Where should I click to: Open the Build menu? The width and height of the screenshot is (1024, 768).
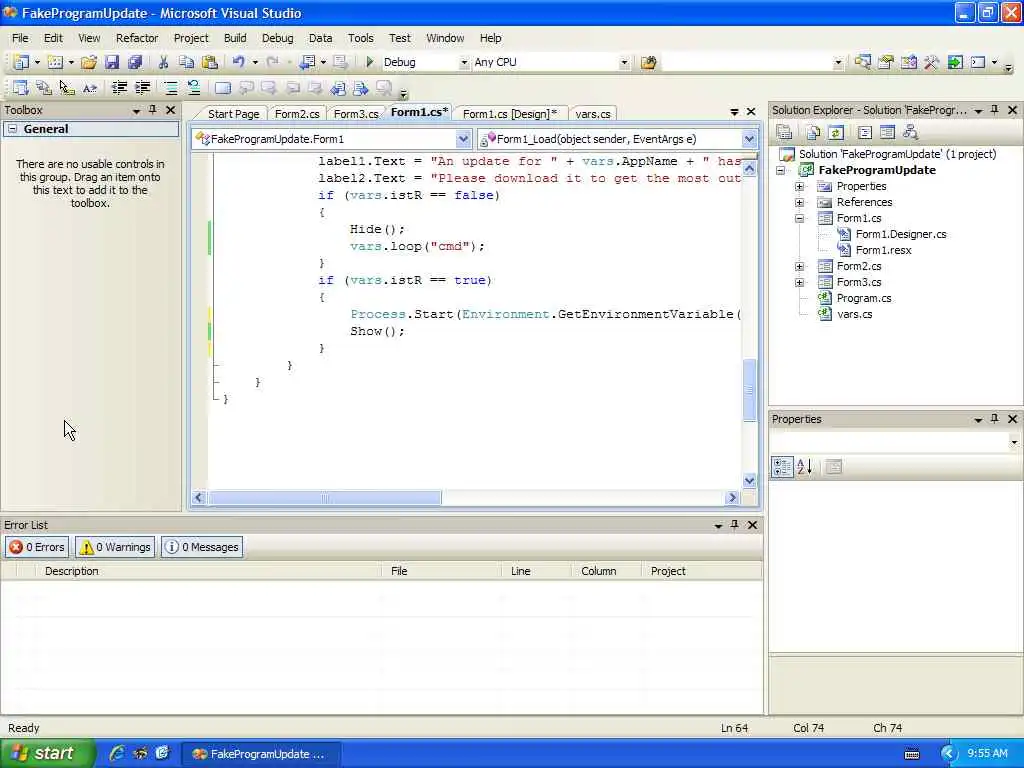pos(235,38)
